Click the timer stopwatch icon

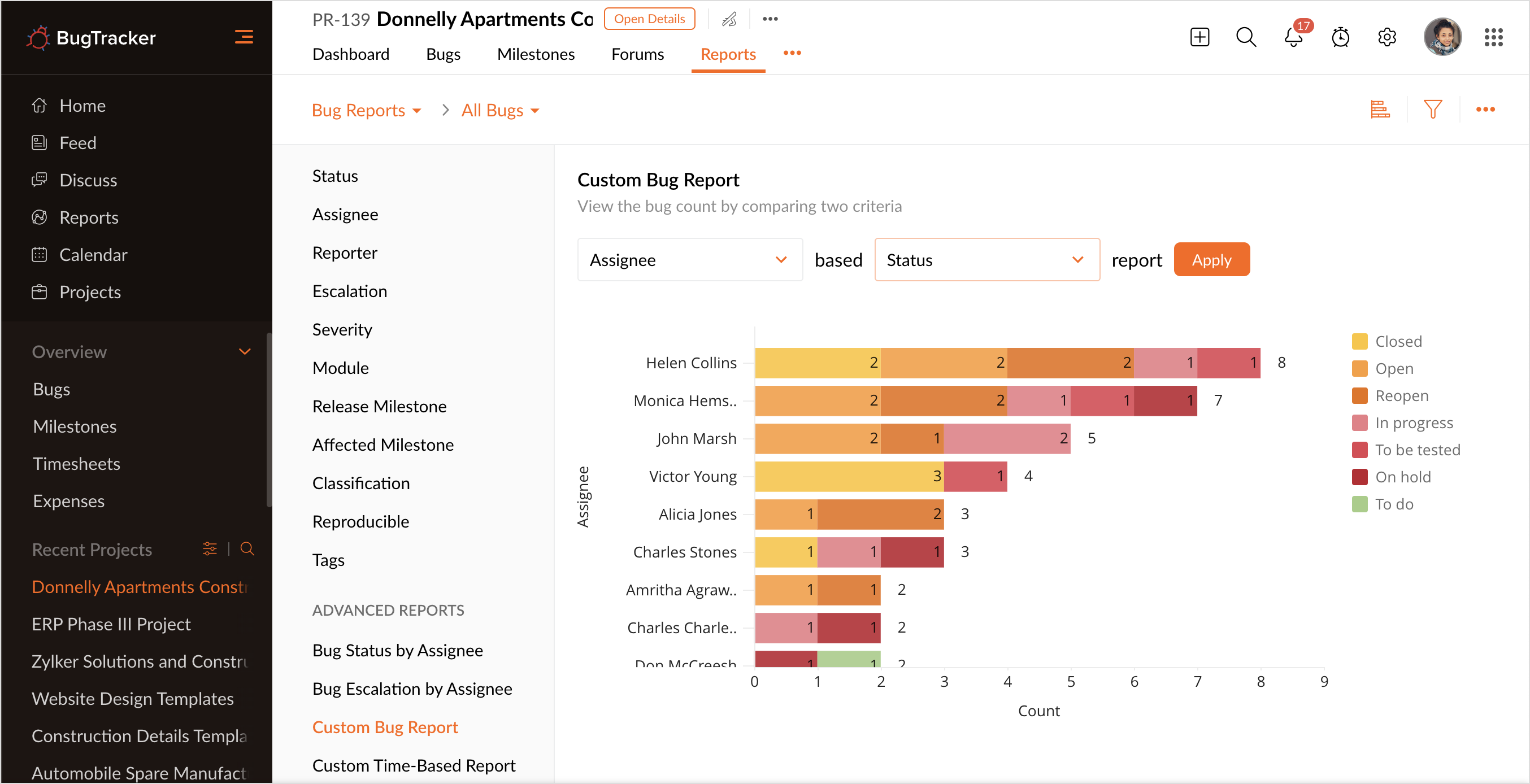tap(1340, 37)
